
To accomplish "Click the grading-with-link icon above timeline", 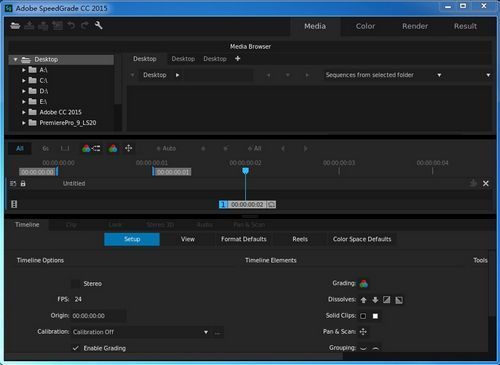I will coord(91,148).
